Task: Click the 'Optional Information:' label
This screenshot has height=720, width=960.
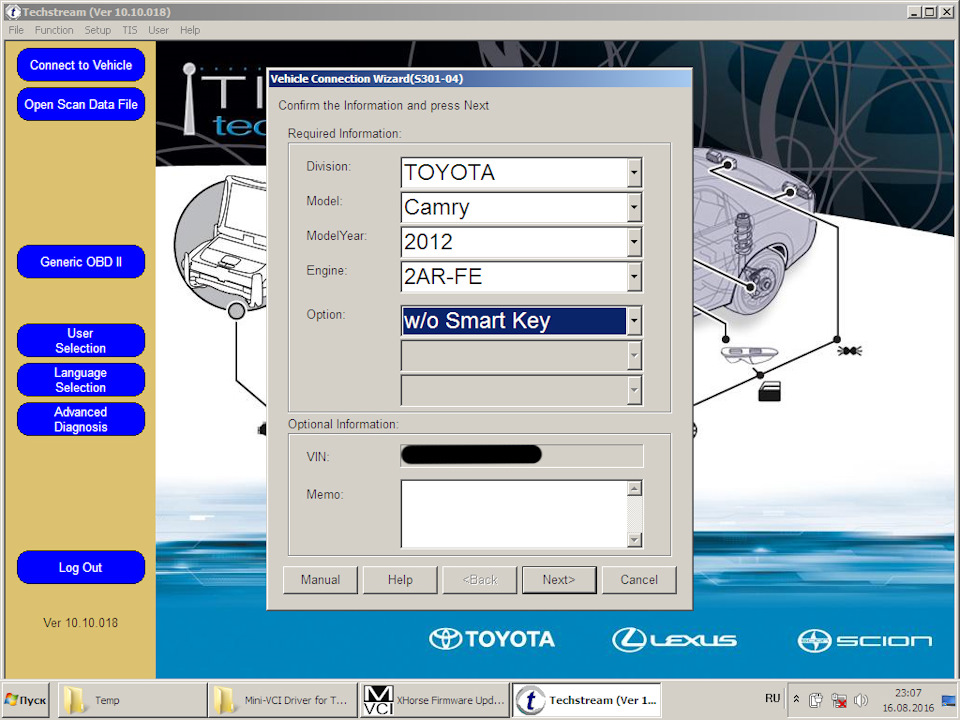Action: click(x=343, y=424)
